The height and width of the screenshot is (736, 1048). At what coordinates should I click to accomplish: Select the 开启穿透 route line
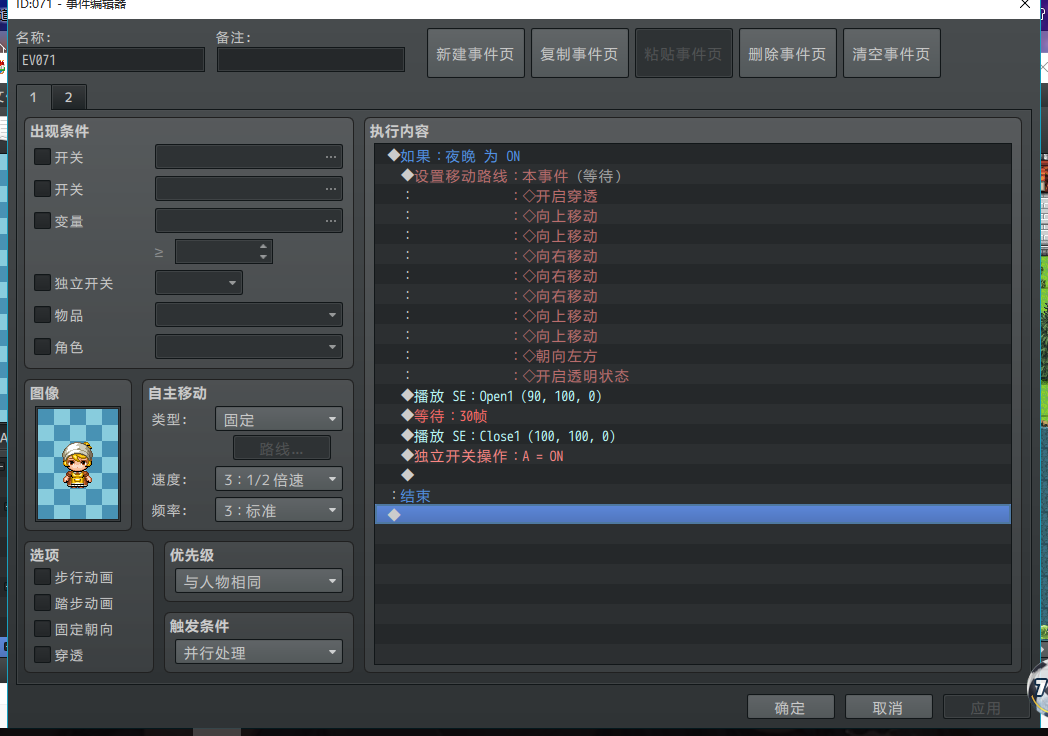692,196
